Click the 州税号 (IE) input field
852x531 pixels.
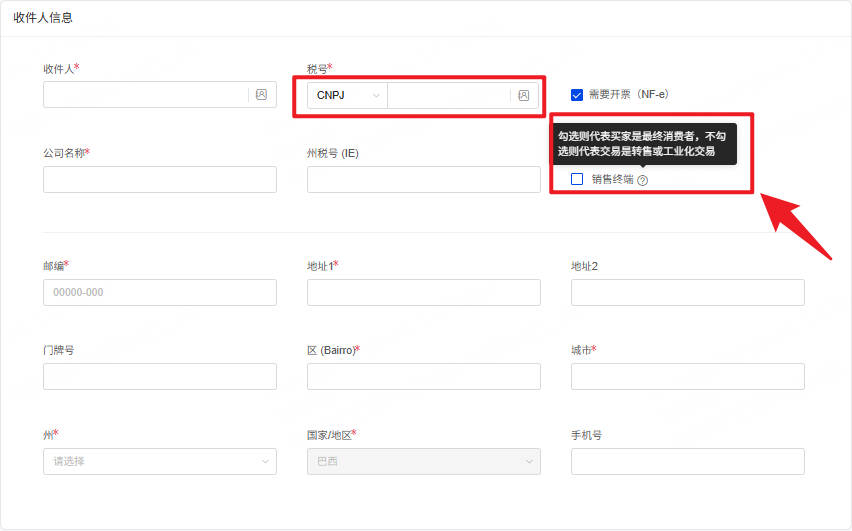click(424, 179)
